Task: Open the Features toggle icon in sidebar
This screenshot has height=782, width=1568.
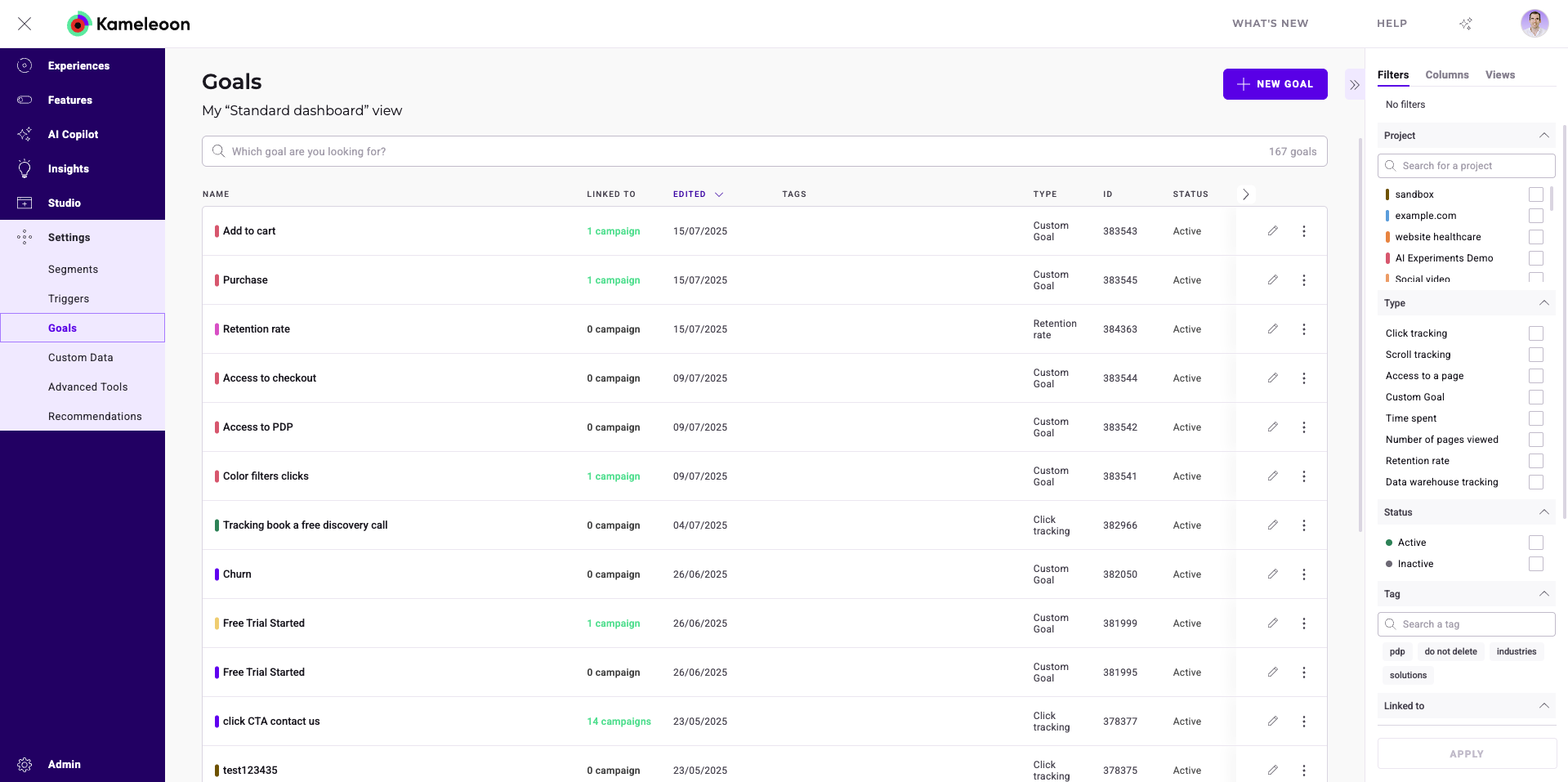Action: pos(25,100)
